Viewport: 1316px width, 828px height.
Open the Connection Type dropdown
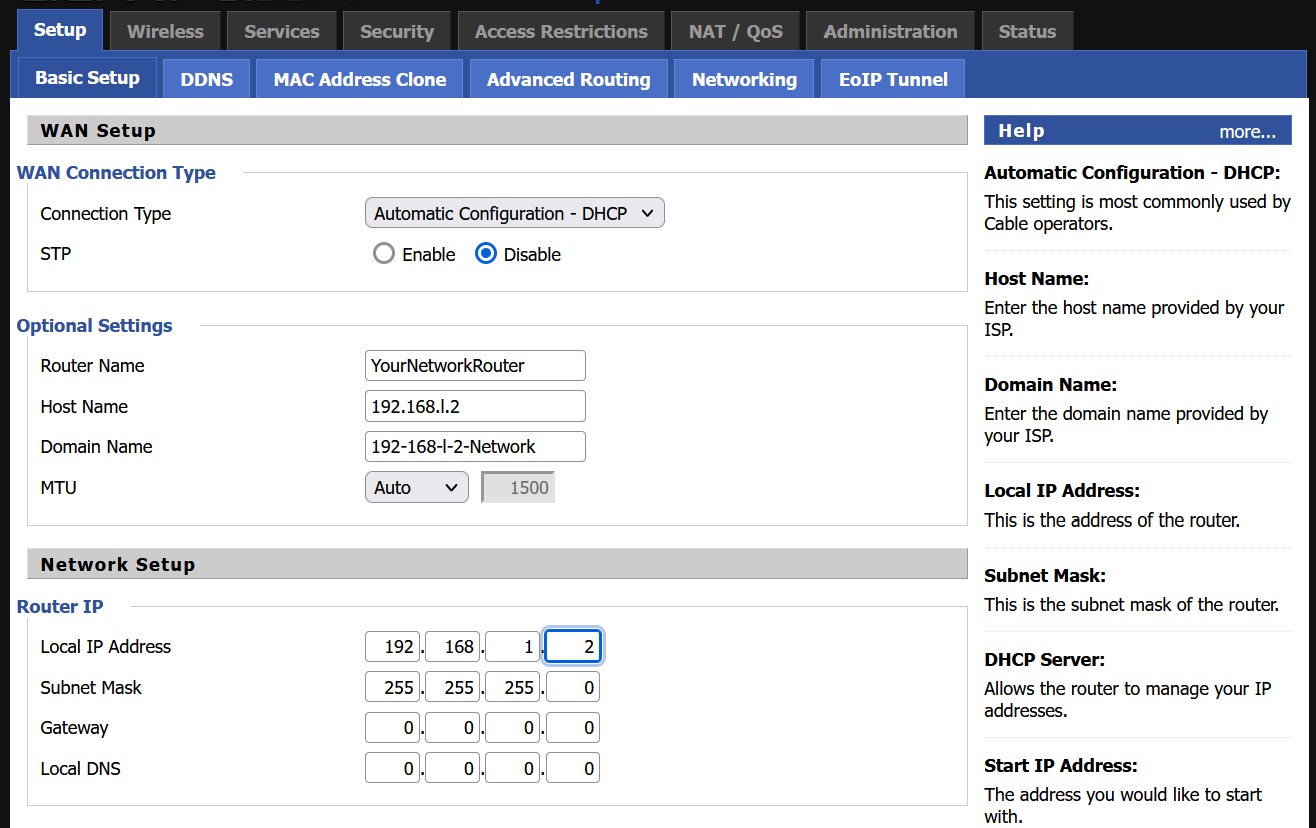(x=514, y=213)
